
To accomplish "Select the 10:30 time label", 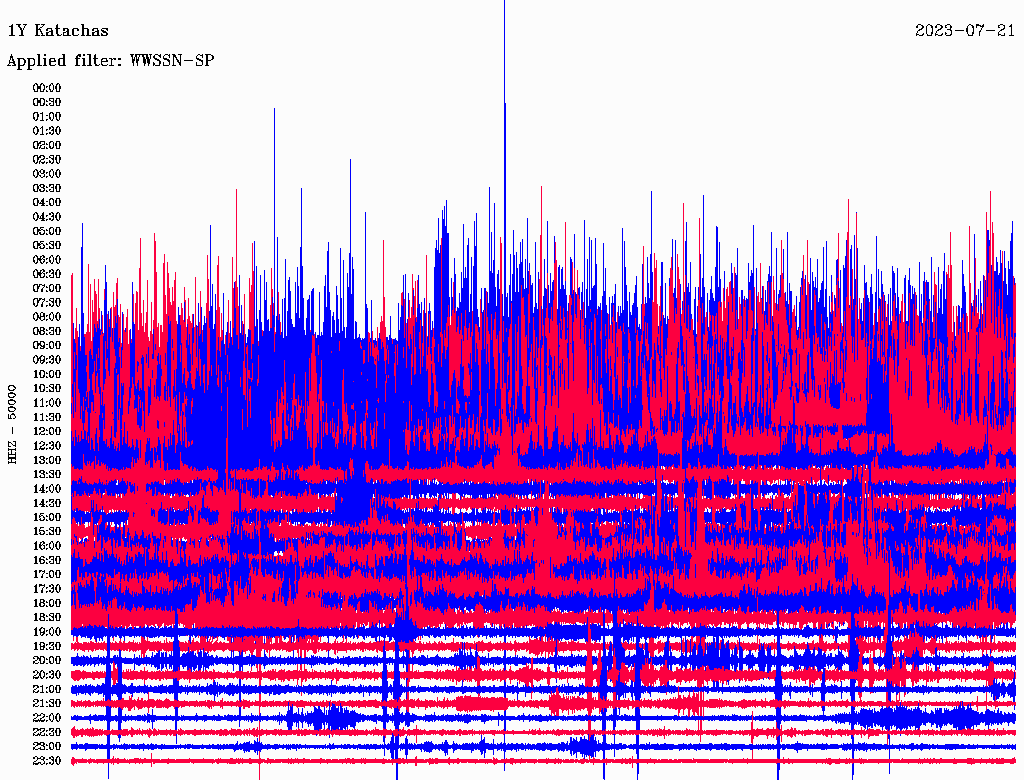I will click(47, 389).
